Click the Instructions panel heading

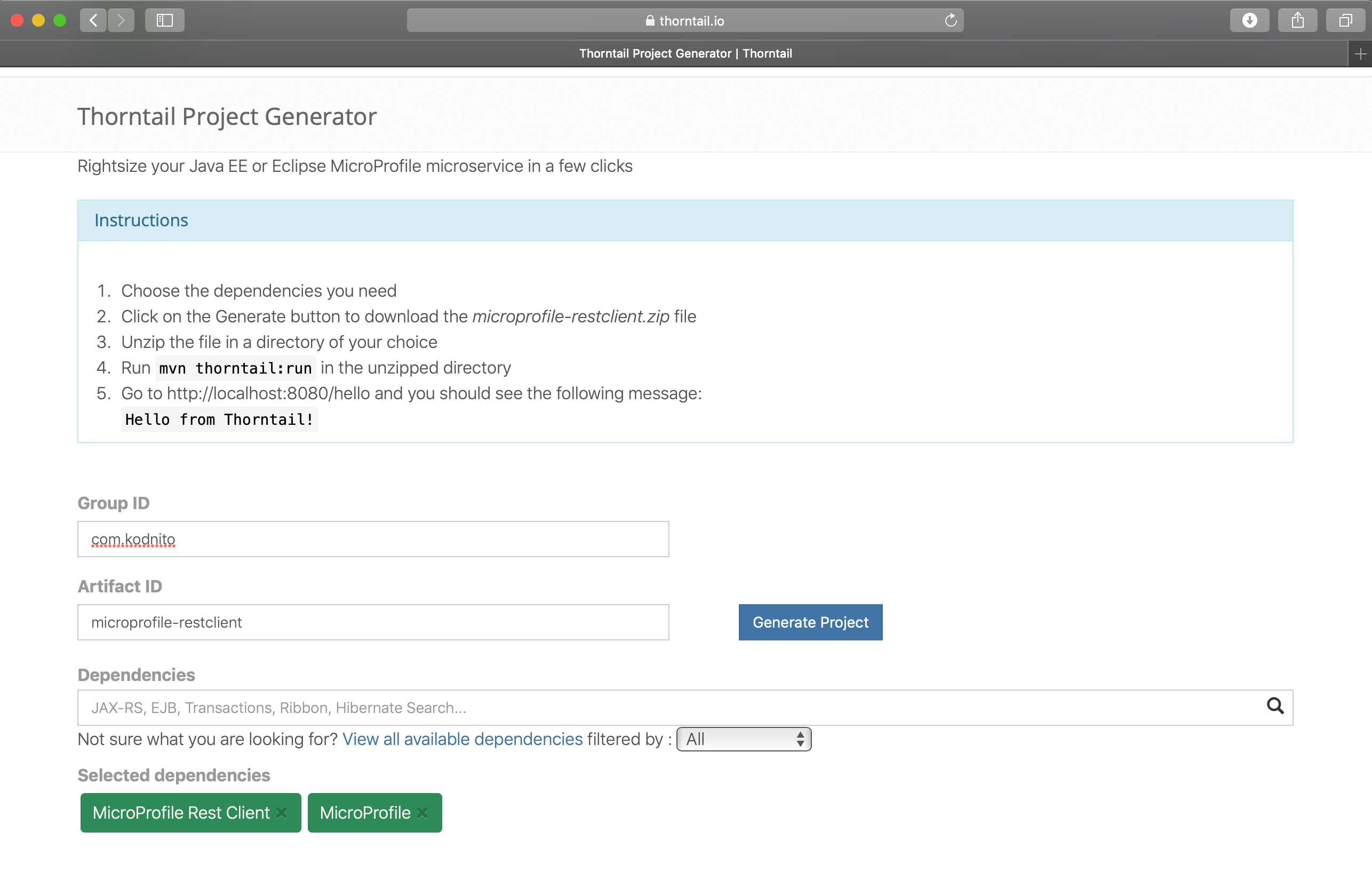(141, 220)
